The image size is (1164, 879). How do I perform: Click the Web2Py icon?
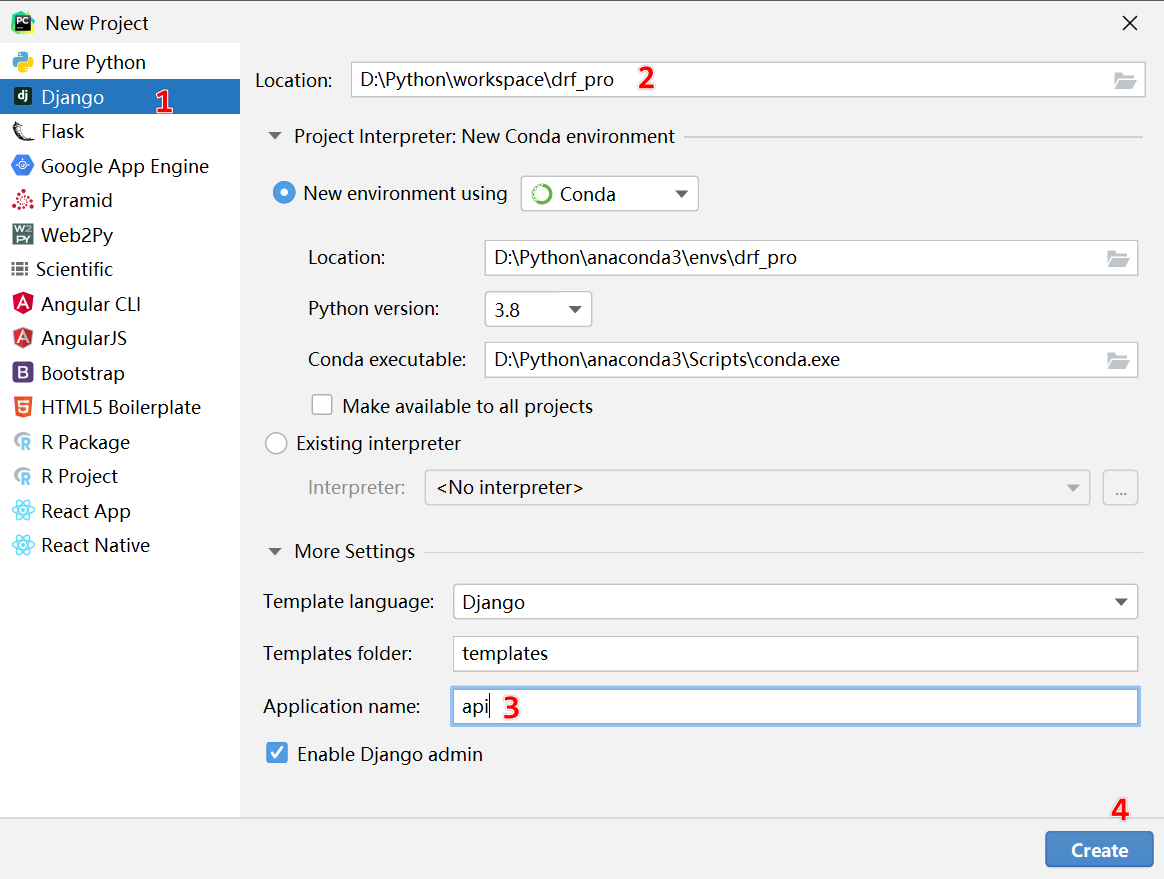23,235
